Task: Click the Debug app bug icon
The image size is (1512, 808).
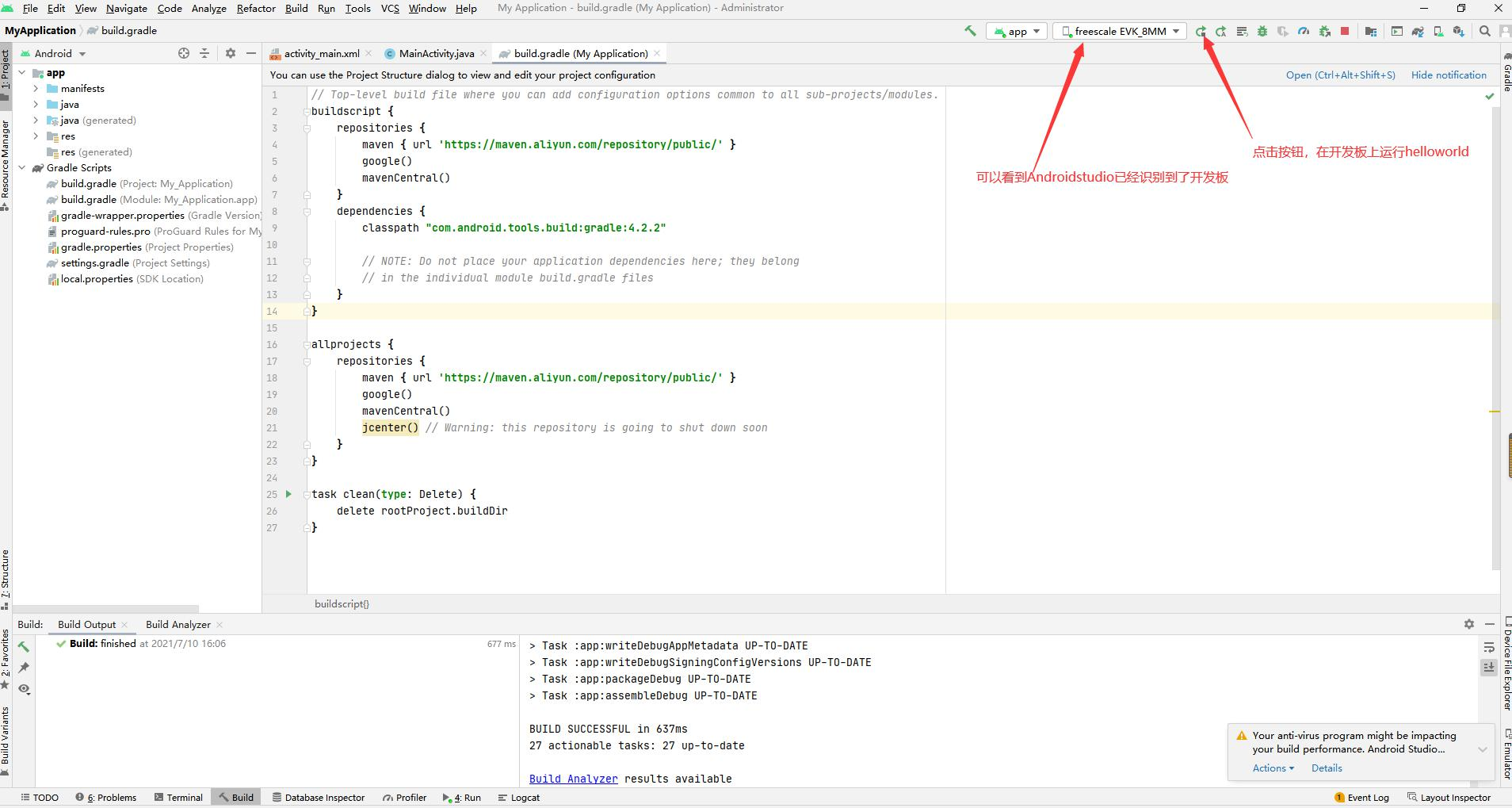Action: pos(1262,31)
